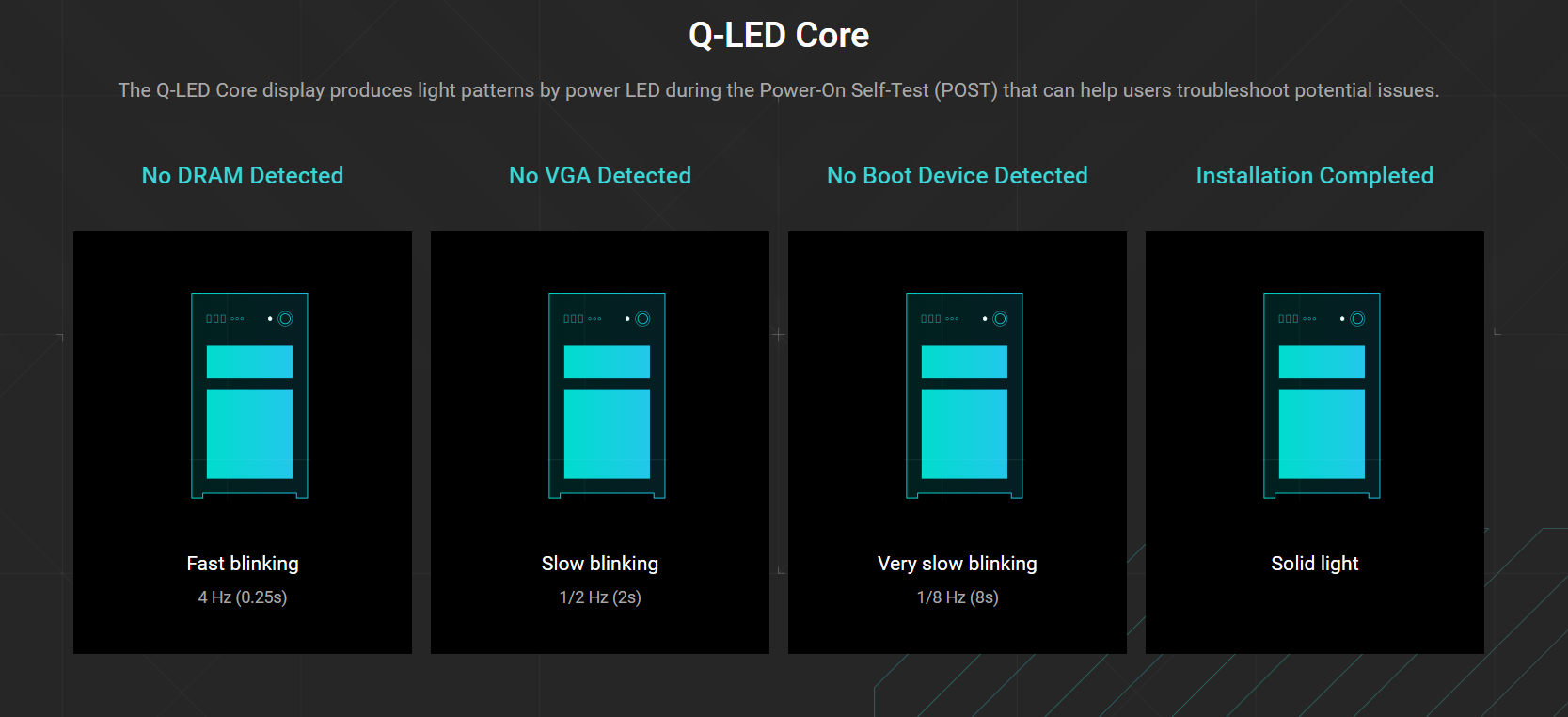1568x717 pixels.
Task: Click the PC case icon under Installation Completed
Action: point(1322,395)
